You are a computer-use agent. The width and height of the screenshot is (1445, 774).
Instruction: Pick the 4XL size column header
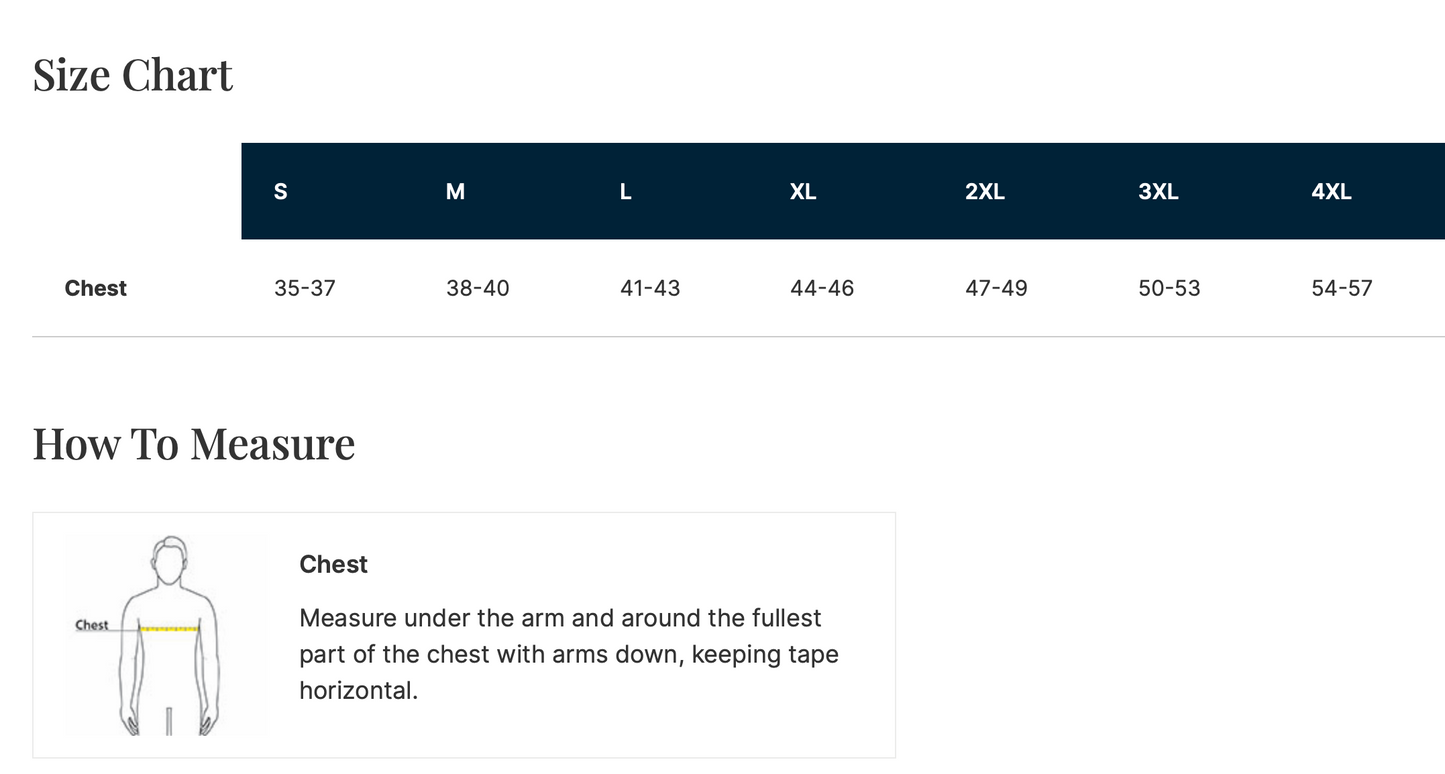pyautogui.click(x=1331, y=191)
